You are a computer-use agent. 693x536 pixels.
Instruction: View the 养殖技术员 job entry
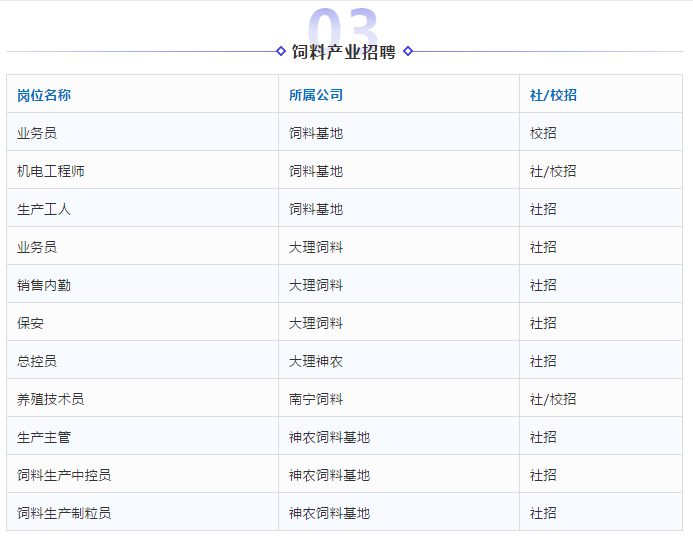coord(51,399)
